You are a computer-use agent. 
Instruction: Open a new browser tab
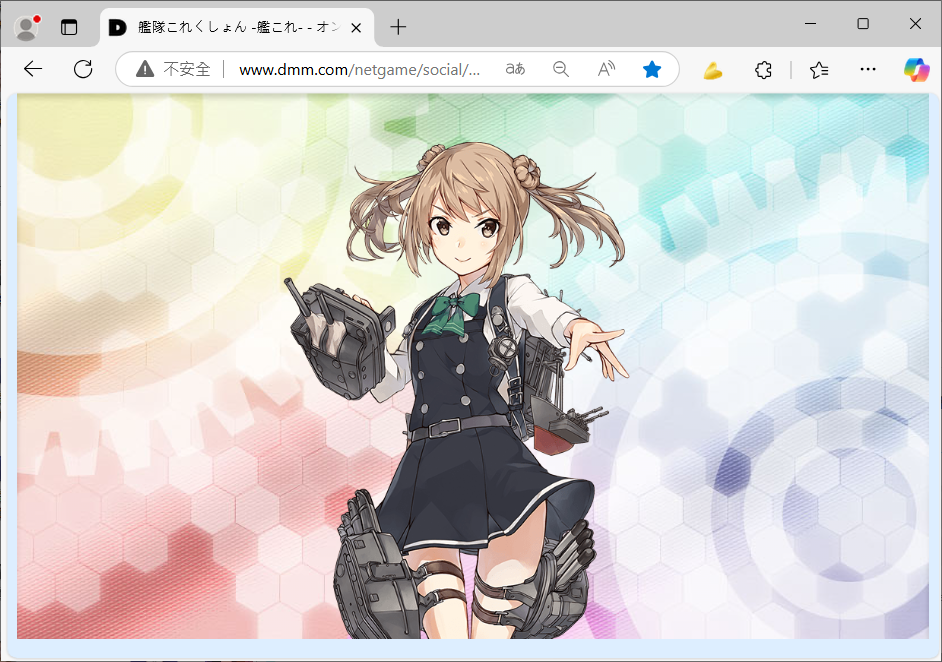(x=398, y=27)
